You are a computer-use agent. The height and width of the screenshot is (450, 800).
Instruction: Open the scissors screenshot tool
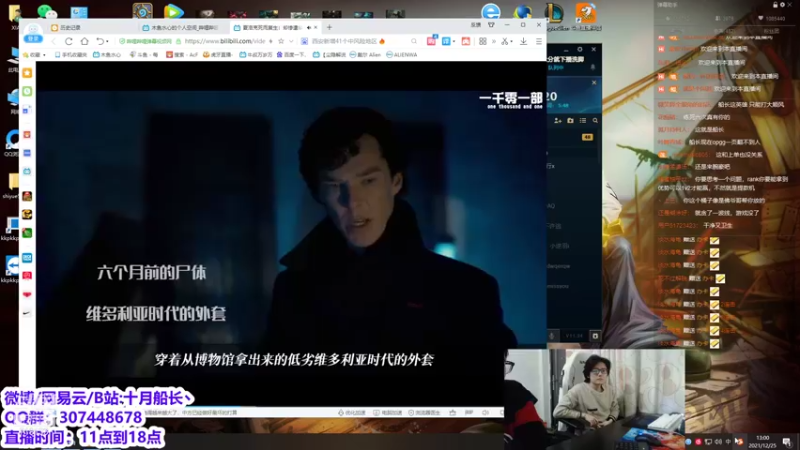click(504, 41)
